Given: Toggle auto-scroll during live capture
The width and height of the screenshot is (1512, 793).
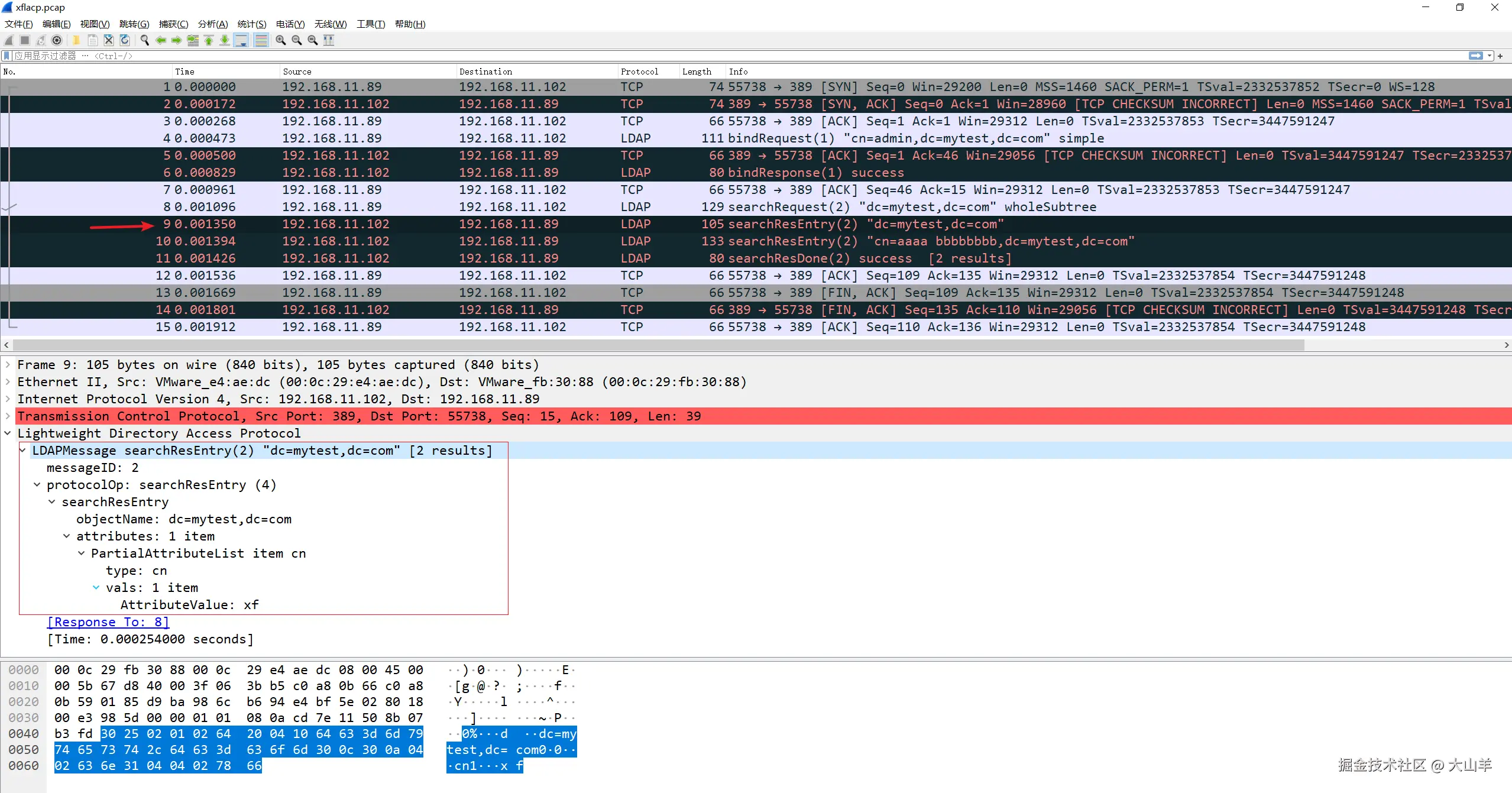Looking at the screenshot, I should pos(241,40).
